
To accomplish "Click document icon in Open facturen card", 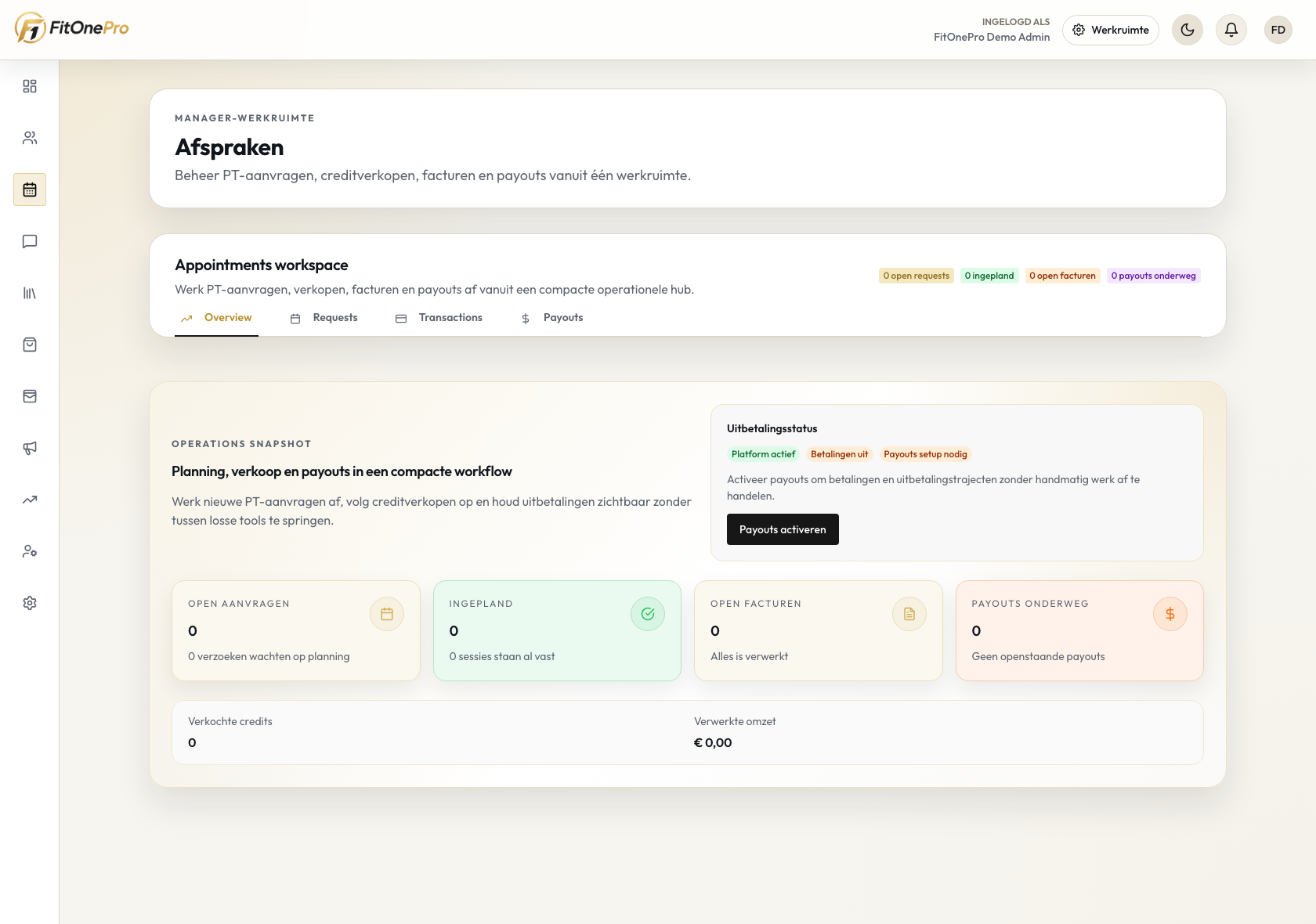I will click(909, 614).
